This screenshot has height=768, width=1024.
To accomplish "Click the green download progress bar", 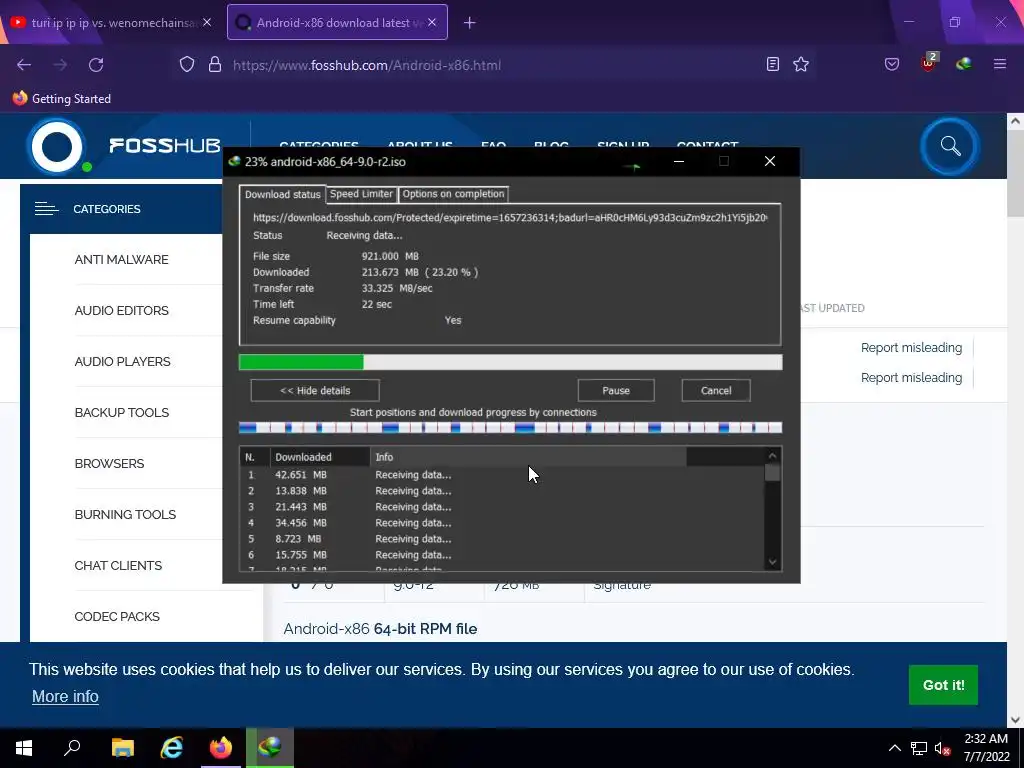I will point(511,362).
